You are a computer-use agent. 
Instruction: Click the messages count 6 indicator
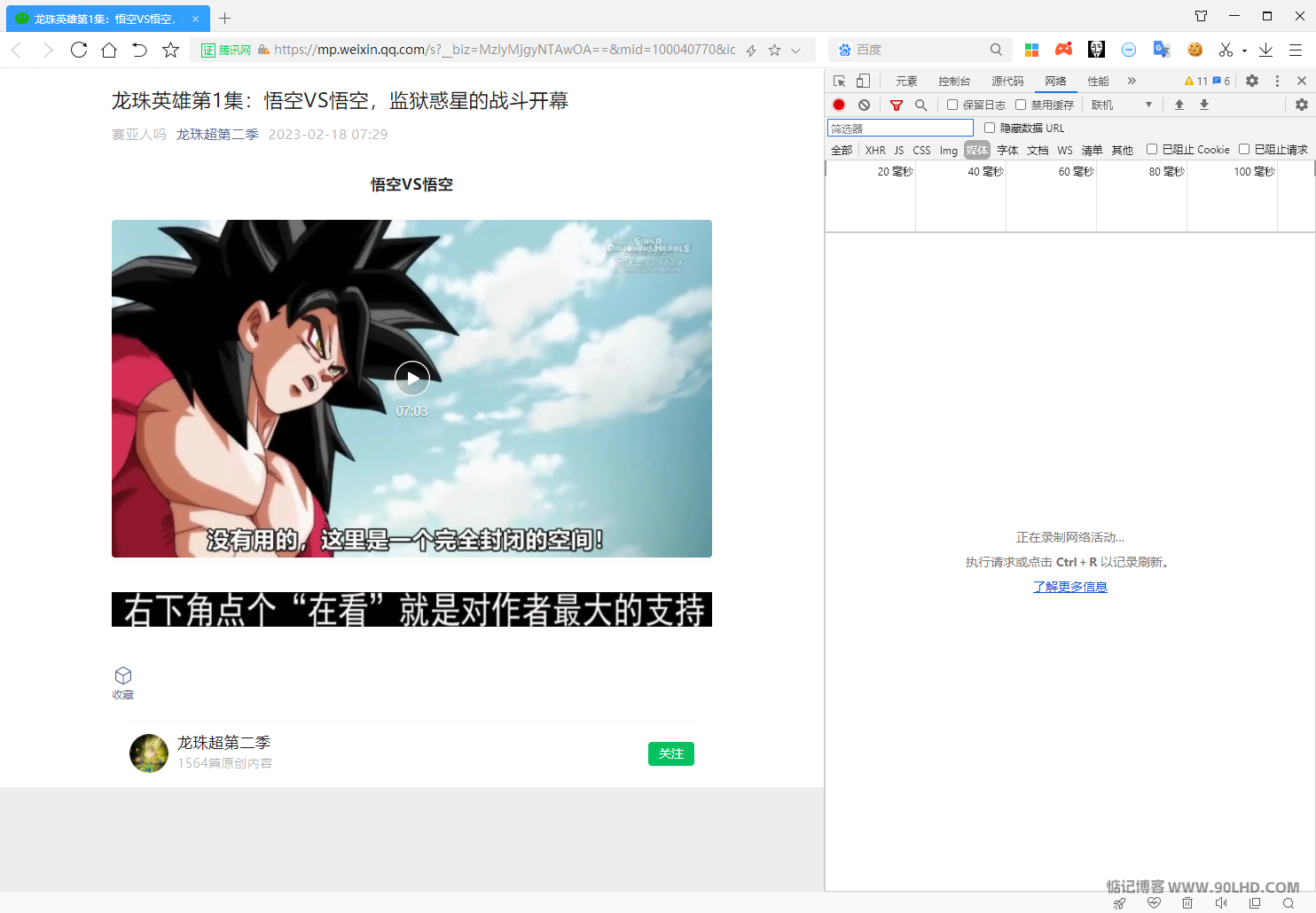click(x=1221, y=81)
